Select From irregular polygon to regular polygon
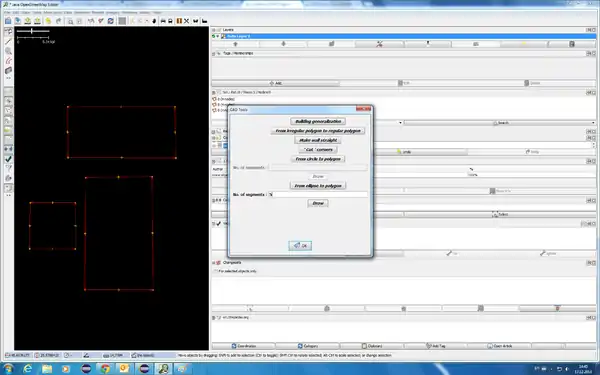This screenshot has width=600, height=375. 318,131
